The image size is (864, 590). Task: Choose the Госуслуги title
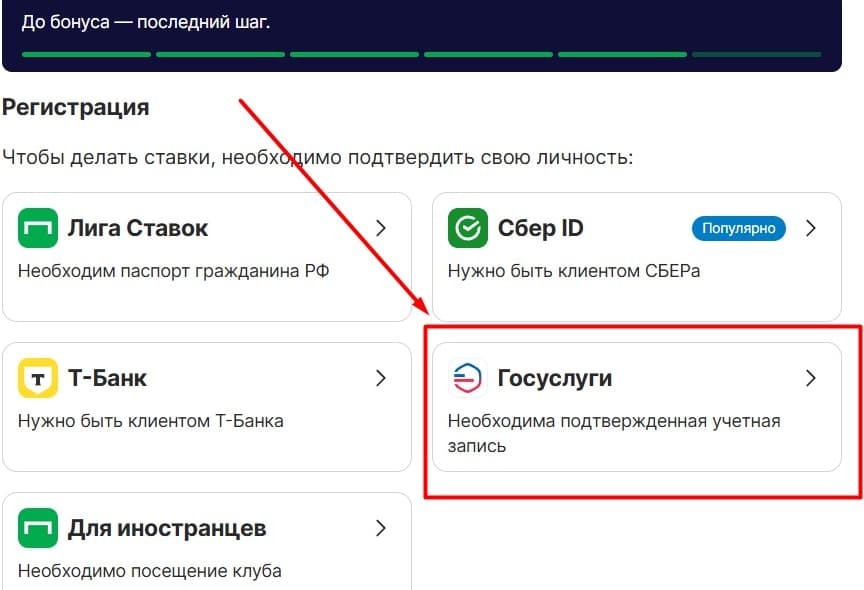click(x=554, y=378)
